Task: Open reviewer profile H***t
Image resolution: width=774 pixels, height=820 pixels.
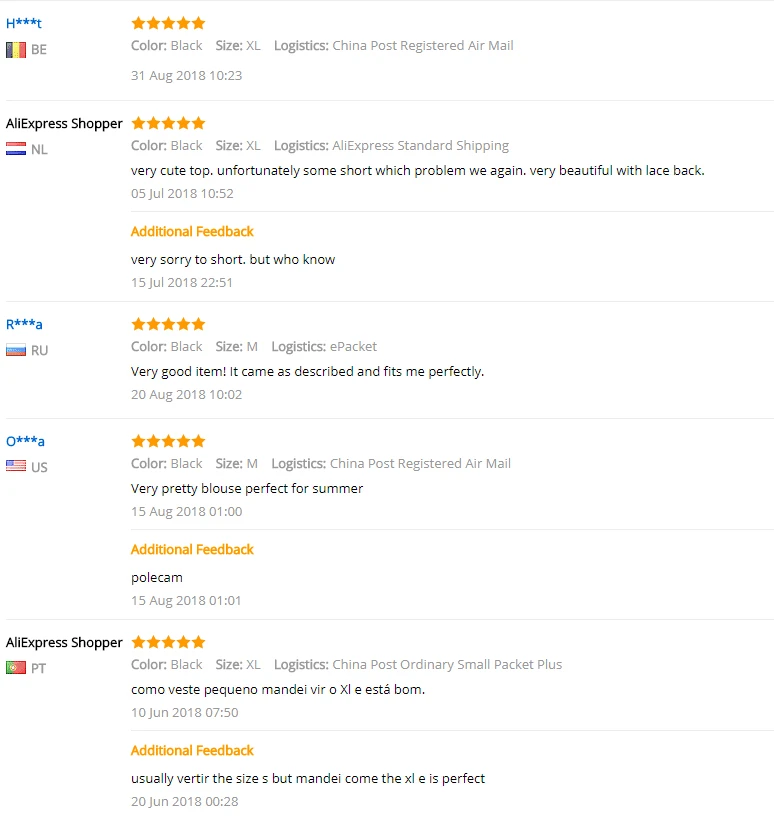Action: click(x=24, y=23)
